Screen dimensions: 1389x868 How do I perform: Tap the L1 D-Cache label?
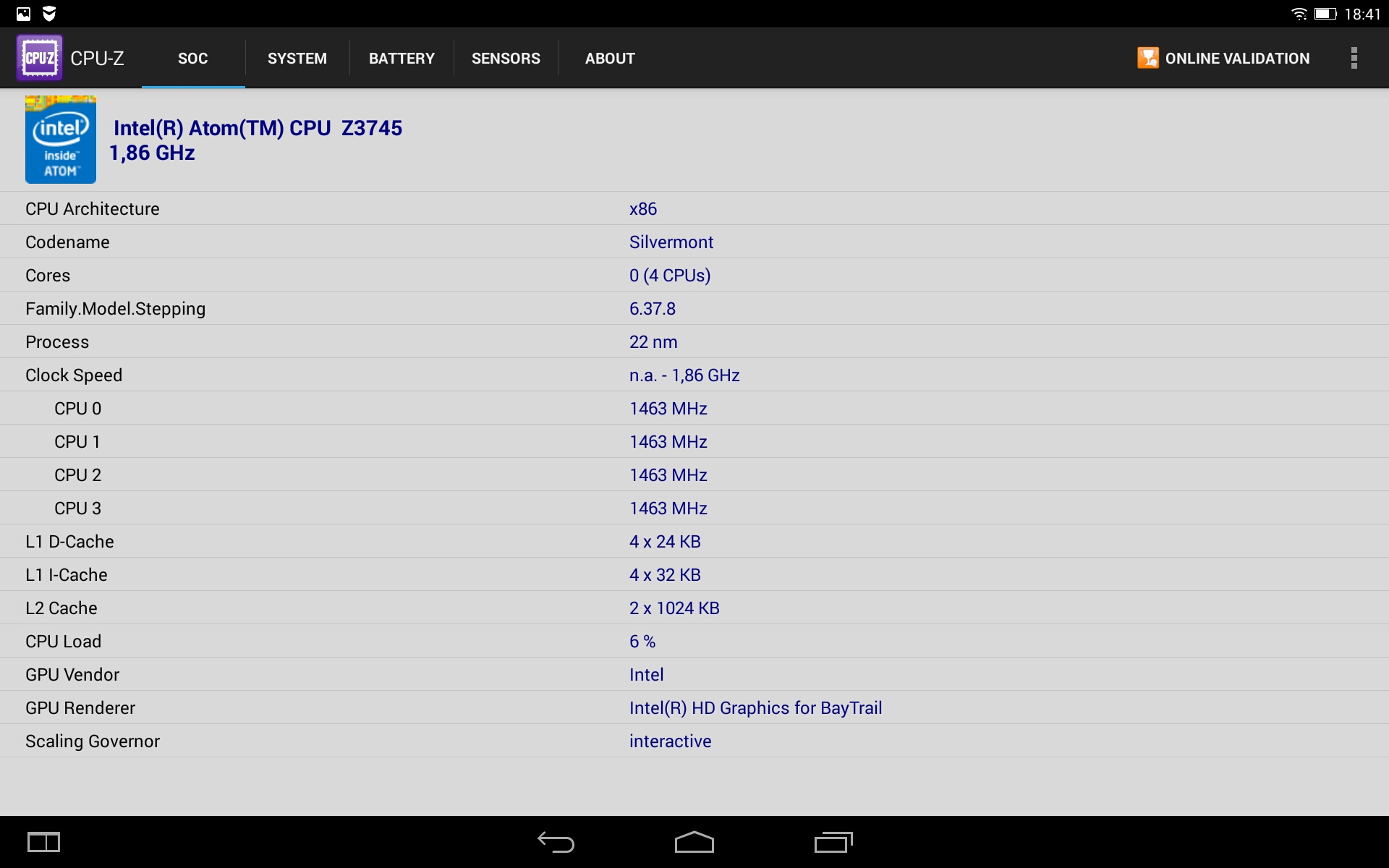(69, 542)
